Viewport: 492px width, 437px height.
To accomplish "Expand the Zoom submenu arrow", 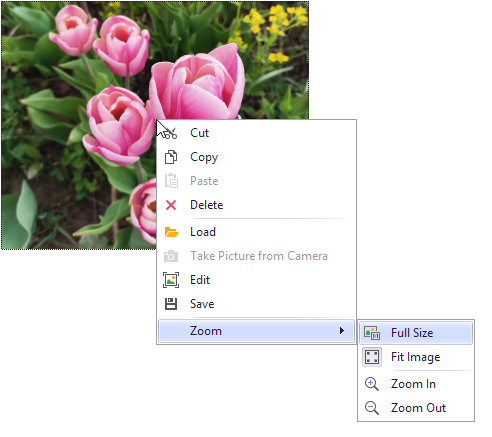I will tap(341, 331).
